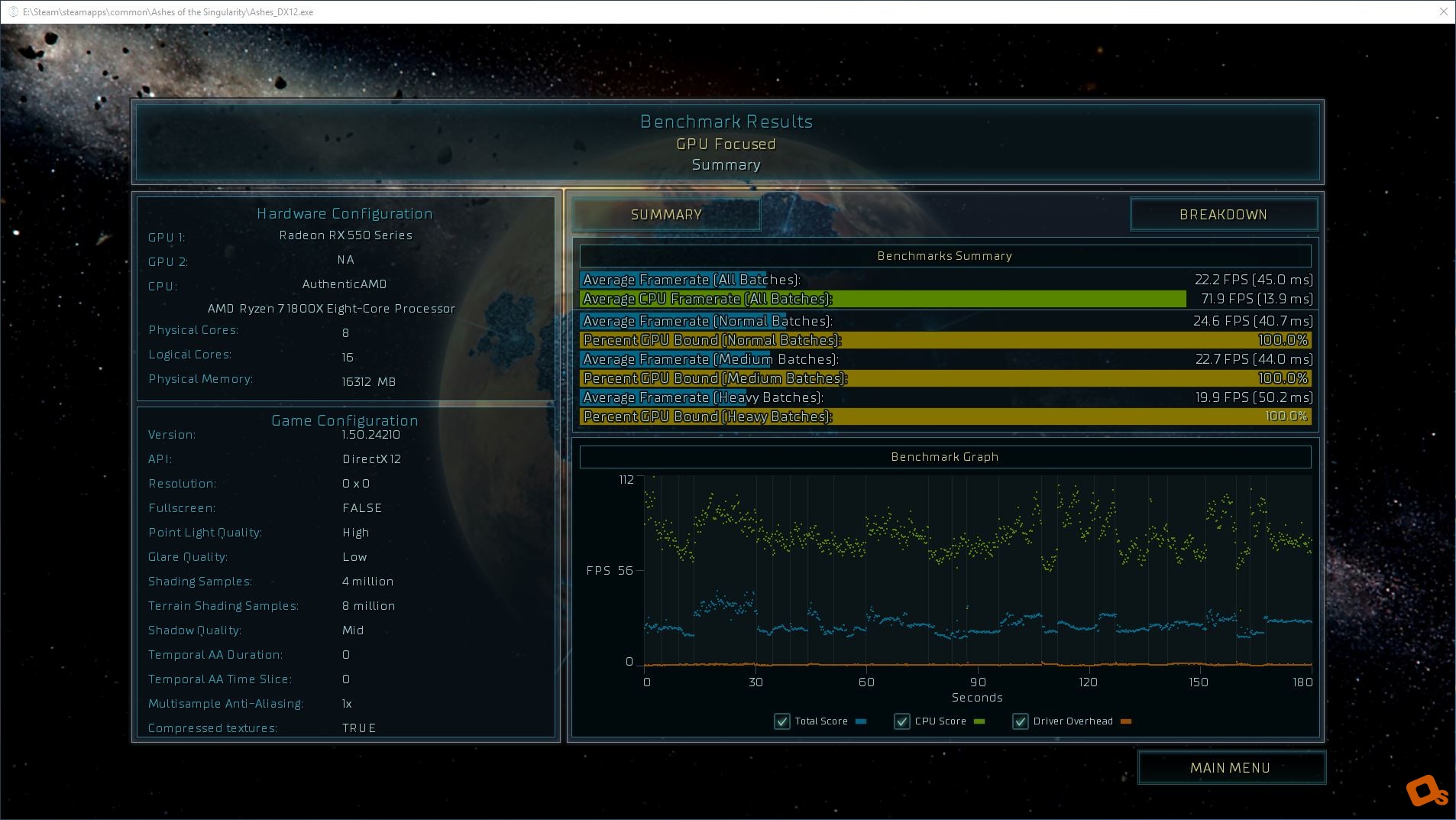The width and height of the screenshot is (1456, 820).
Task: Click the Radeon RX 550 Series value
Action: [346, 235]
